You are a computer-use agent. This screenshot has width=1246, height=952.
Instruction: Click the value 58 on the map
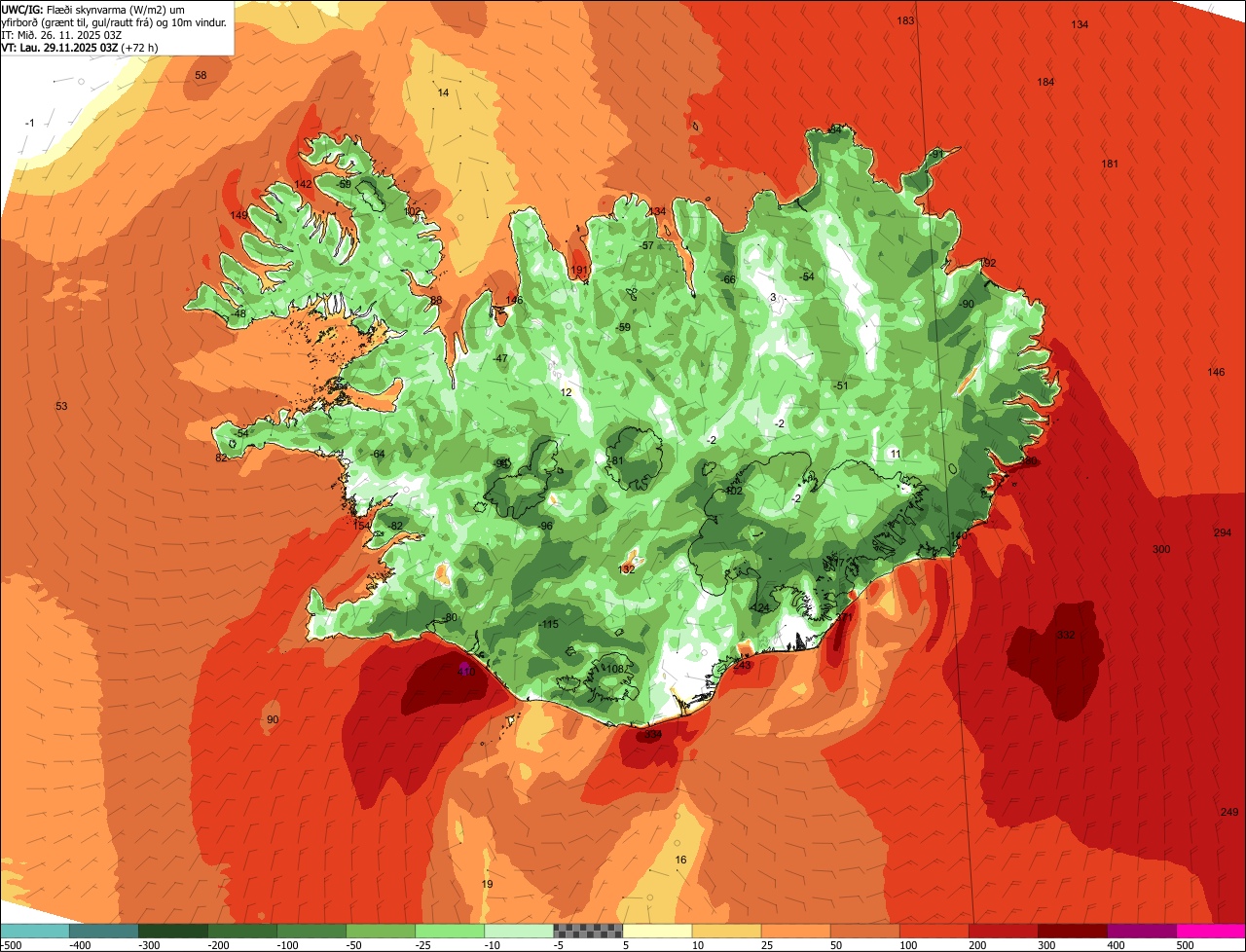point(201,75)
